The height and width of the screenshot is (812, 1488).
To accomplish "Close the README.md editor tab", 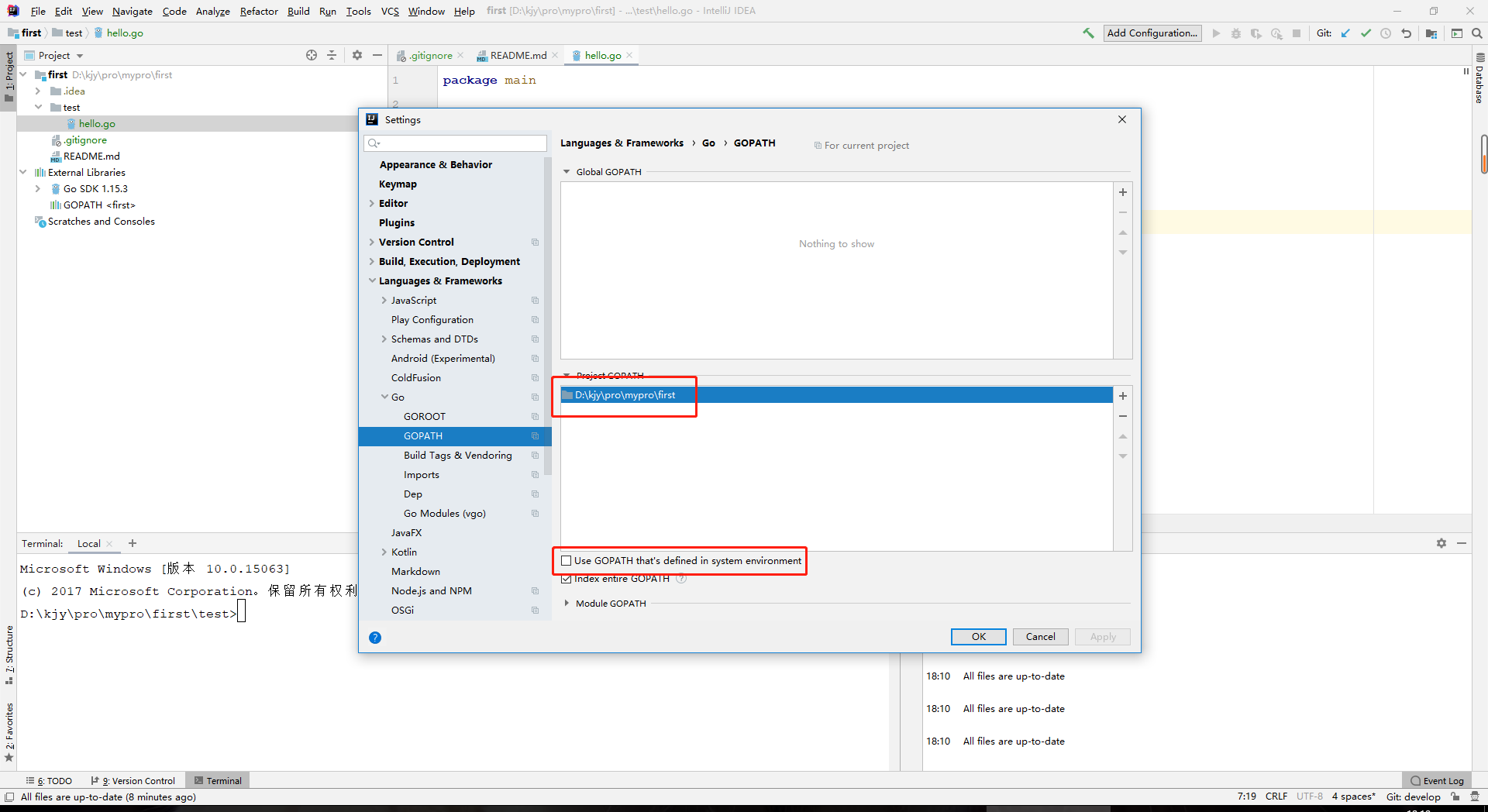I will (555, 55).
